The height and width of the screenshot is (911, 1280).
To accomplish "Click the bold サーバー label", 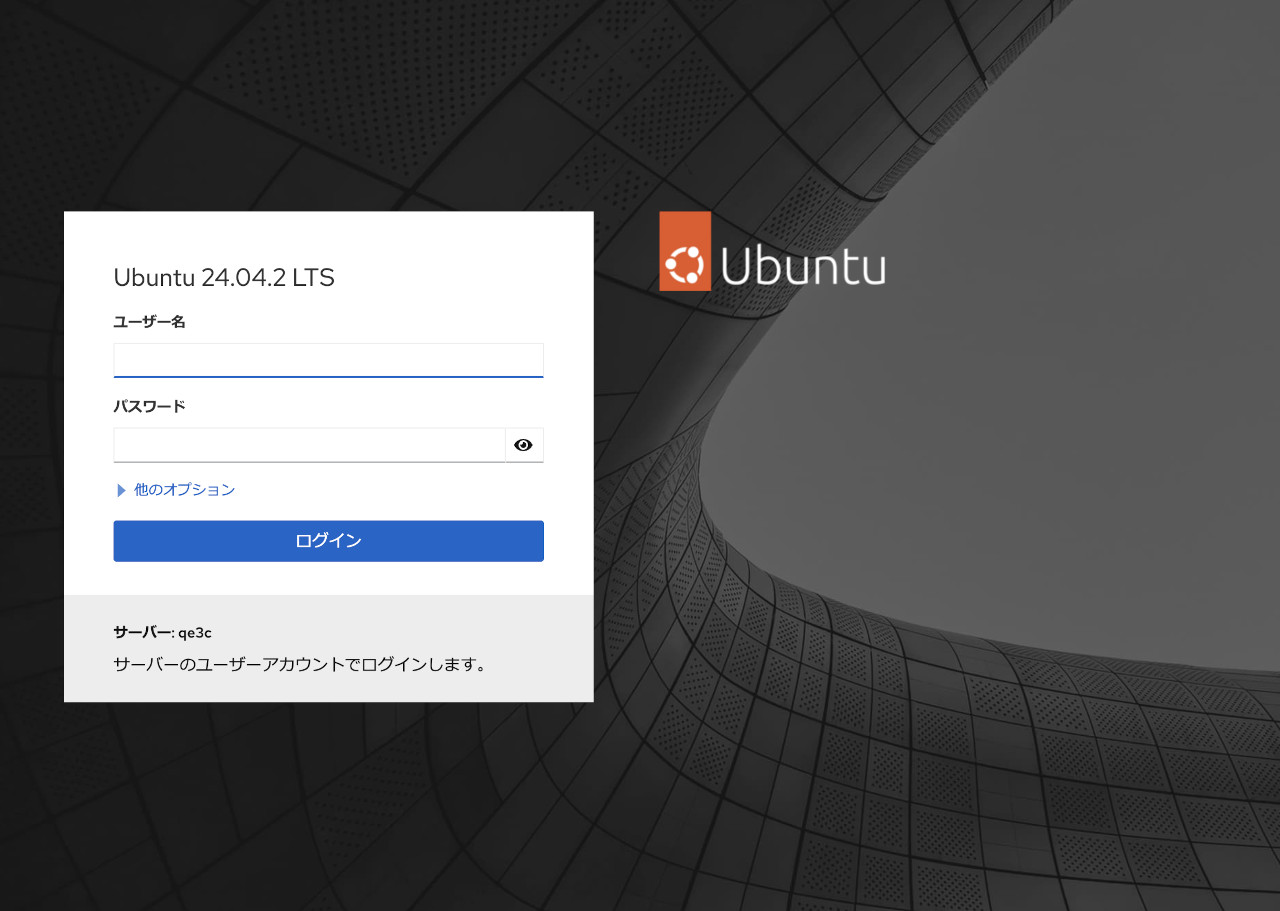I will (x=143, y=632).
